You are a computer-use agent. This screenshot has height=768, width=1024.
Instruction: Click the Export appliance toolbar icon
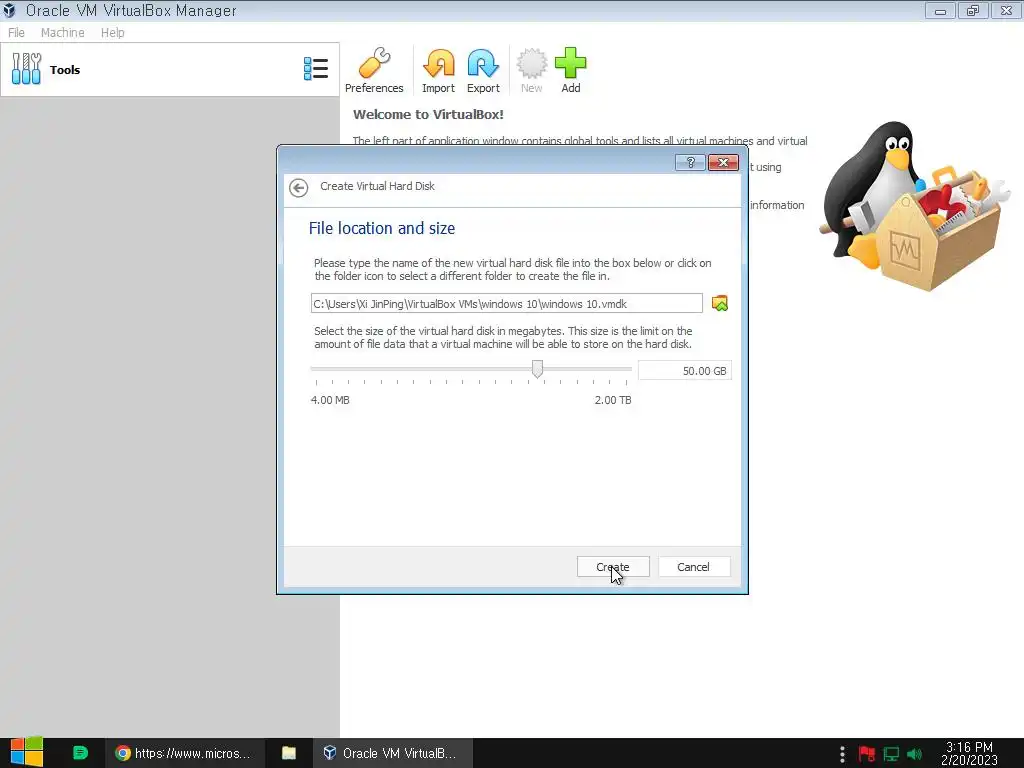(x=483, y=70)
